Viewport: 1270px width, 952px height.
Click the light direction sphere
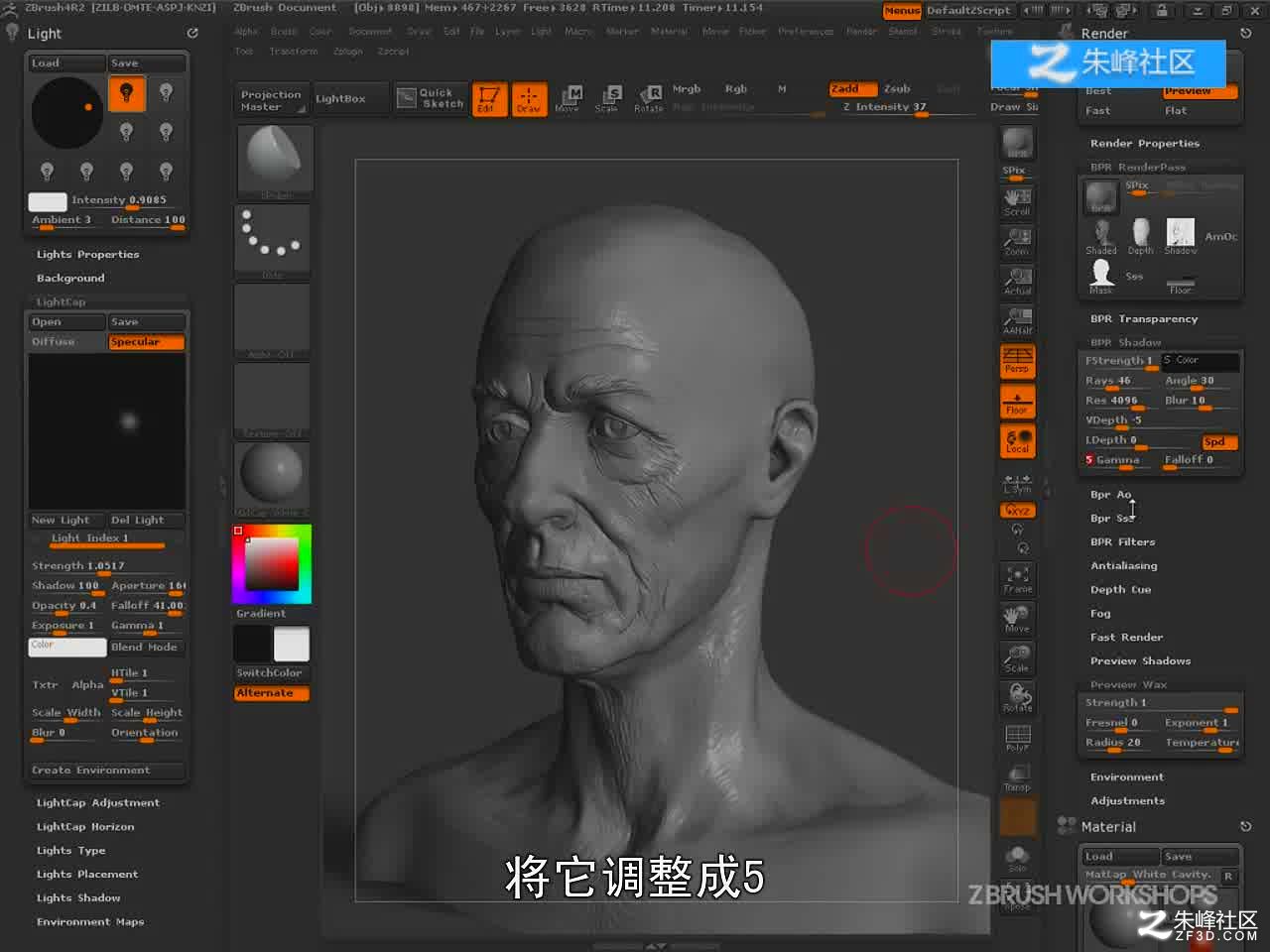click(67, 113)
